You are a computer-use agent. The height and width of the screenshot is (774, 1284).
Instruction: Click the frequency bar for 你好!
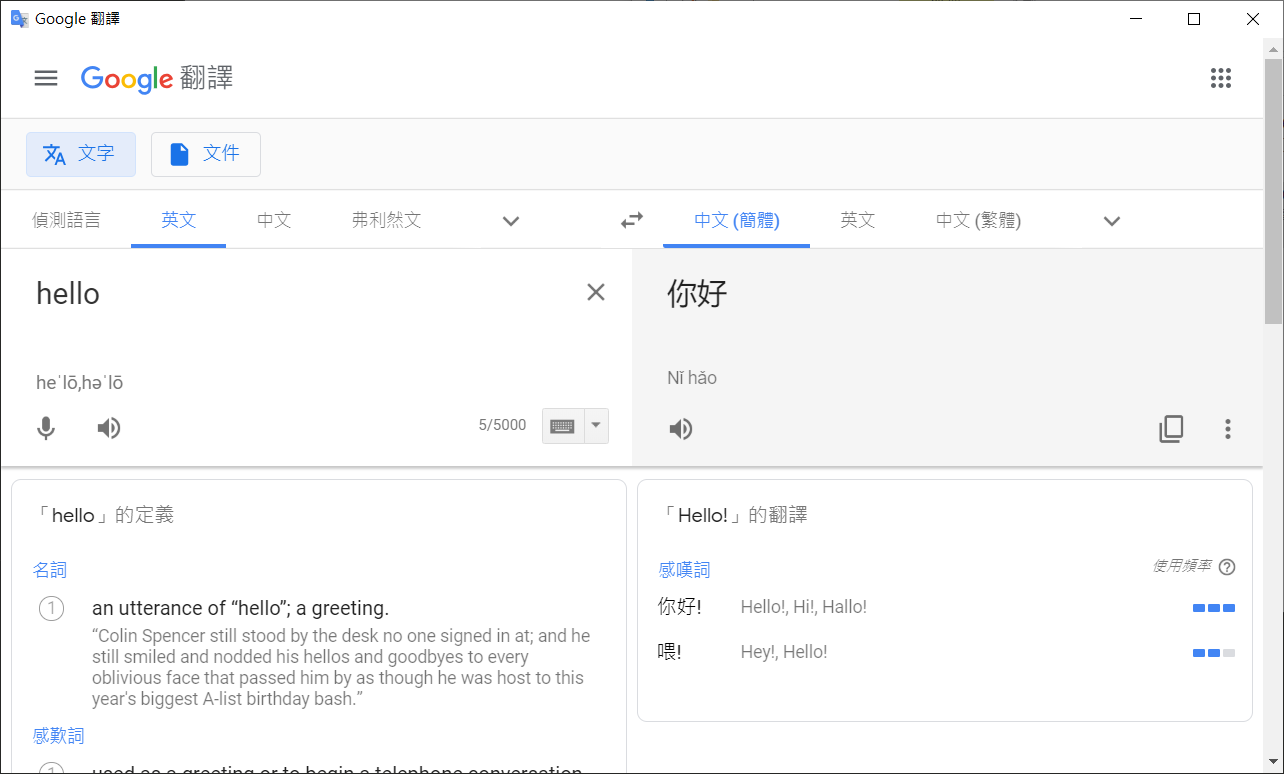[x=1214, y=608]
